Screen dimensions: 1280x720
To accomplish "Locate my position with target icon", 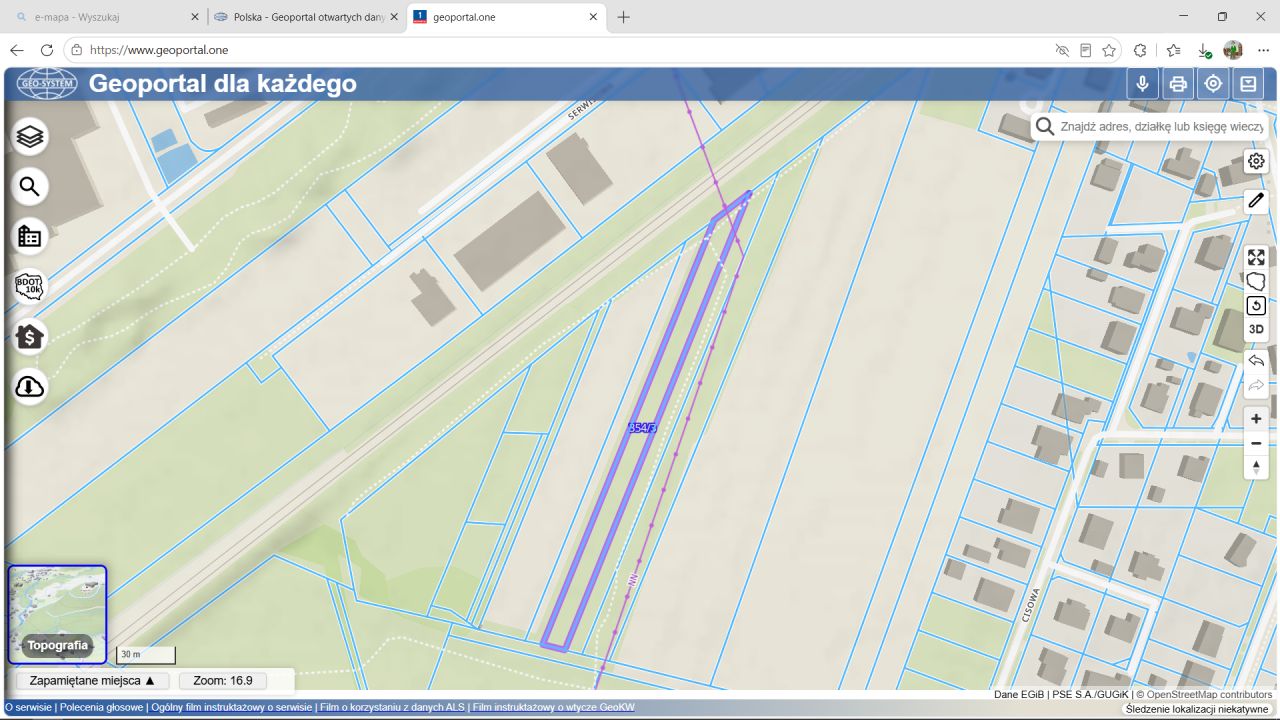I will (x=1213, y=84).
